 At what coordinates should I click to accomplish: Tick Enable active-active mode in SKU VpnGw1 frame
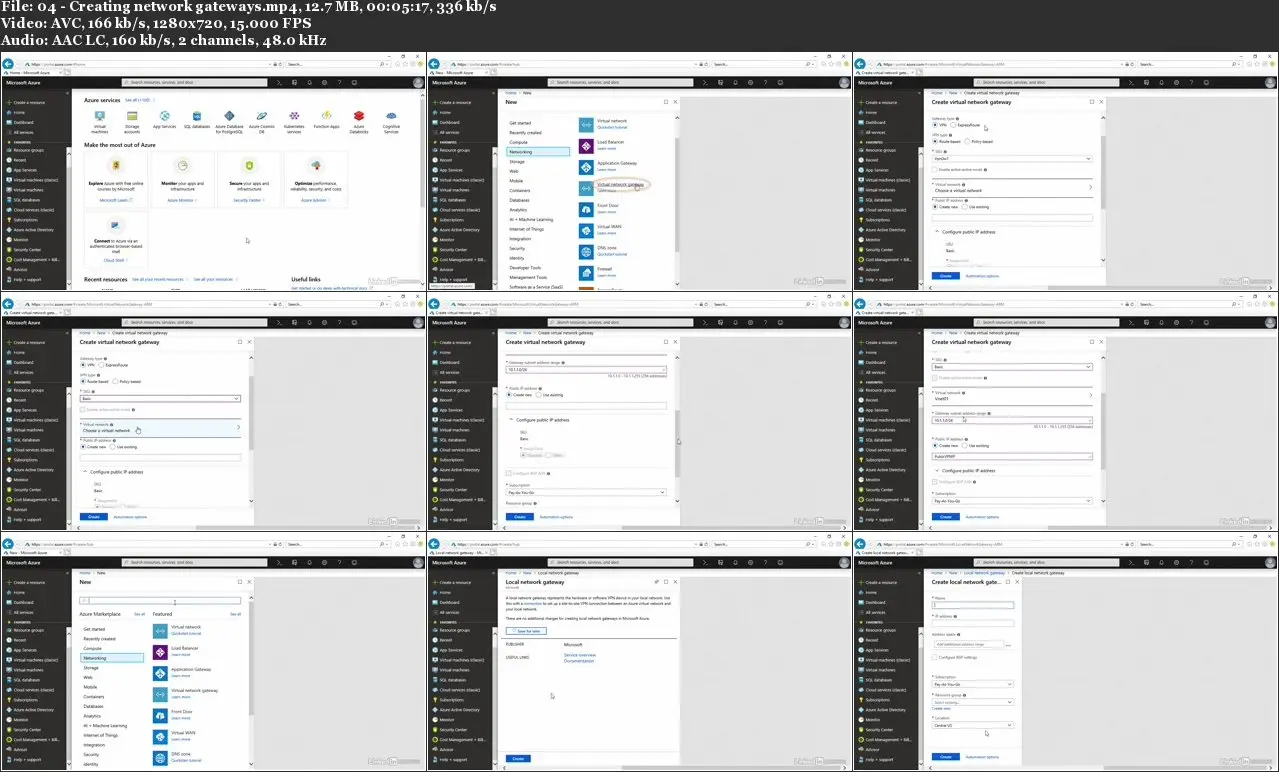(x=934, y=172)
